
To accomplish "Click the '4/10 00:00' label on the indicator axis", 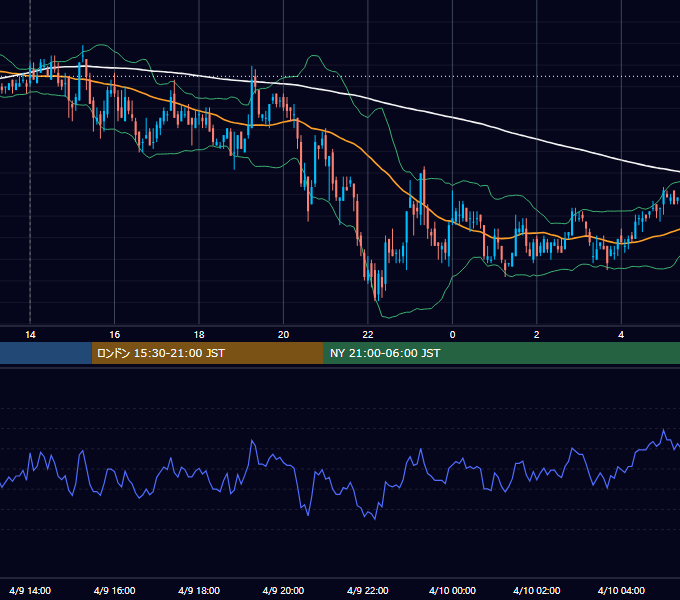I will point(452,590).
